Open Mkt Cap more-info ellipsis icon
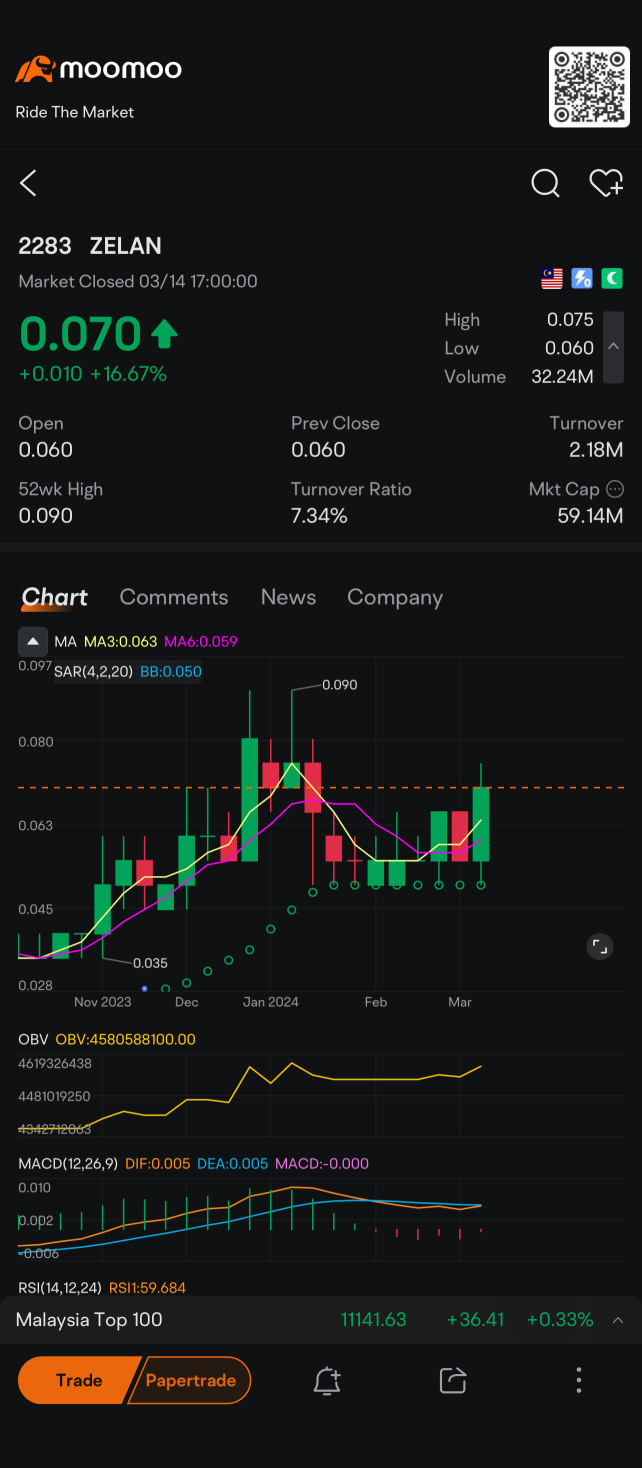 tap(615, 489)
